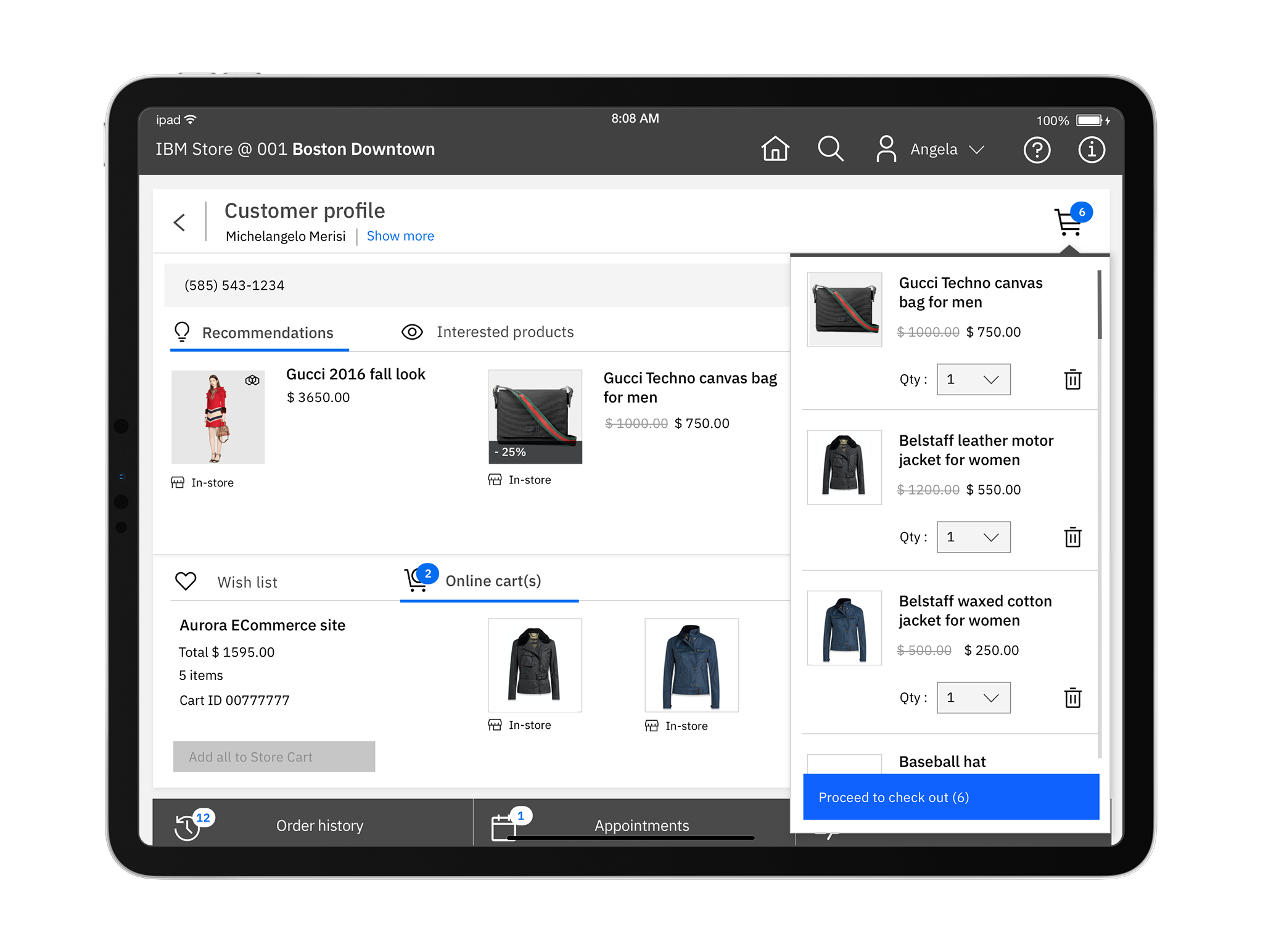Switch to Interested products tab
This screenshot has height=952, width=1263.
tap(487, 332)
